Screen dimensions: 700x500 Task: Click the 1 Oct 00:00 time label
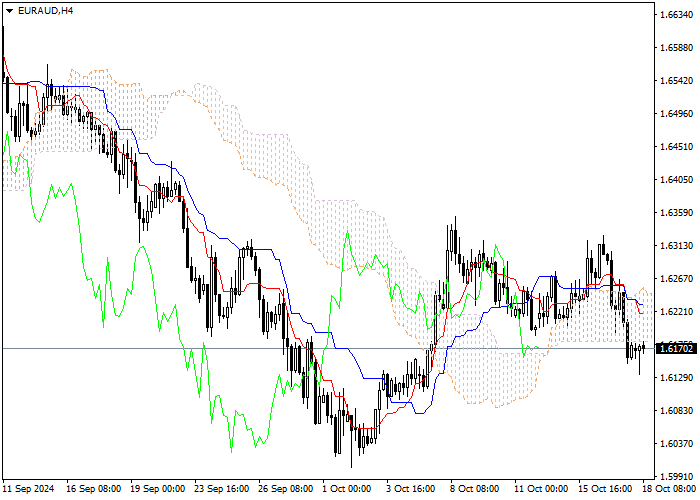347,489
